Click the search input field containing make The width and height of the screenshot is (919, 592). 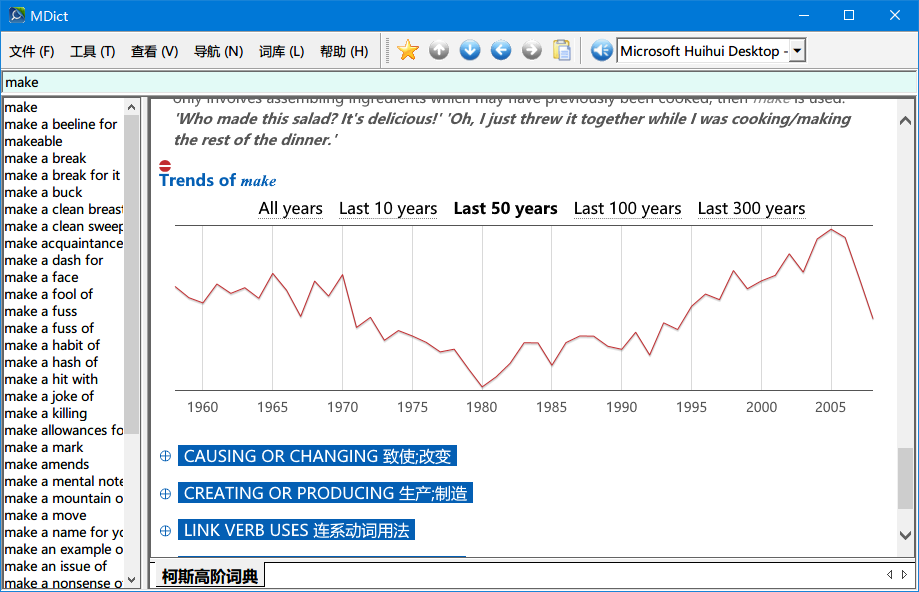coord(459,83)
